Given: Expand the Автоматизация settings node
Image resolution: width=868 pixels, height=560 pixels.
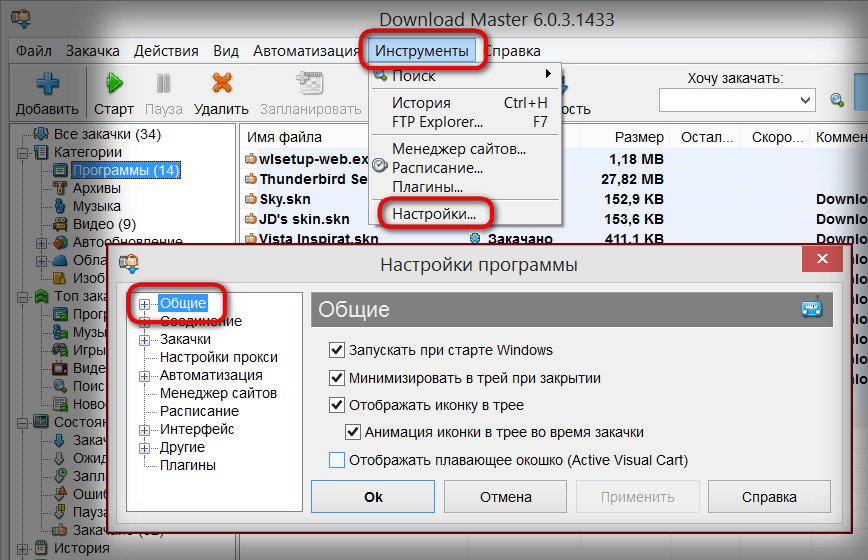Looking at the screenshot, I should pos(144,376).
